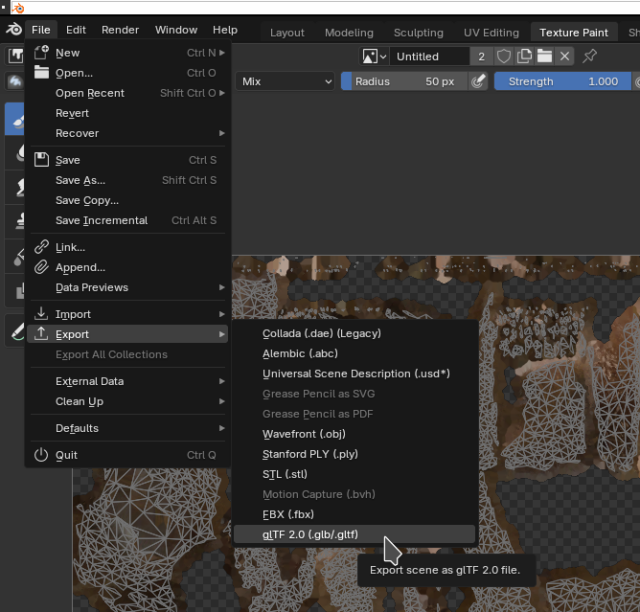The height and width of the screenshot is (612, 640).
Task: Toggle radius pen pressure icon
Action: point(478,81)
